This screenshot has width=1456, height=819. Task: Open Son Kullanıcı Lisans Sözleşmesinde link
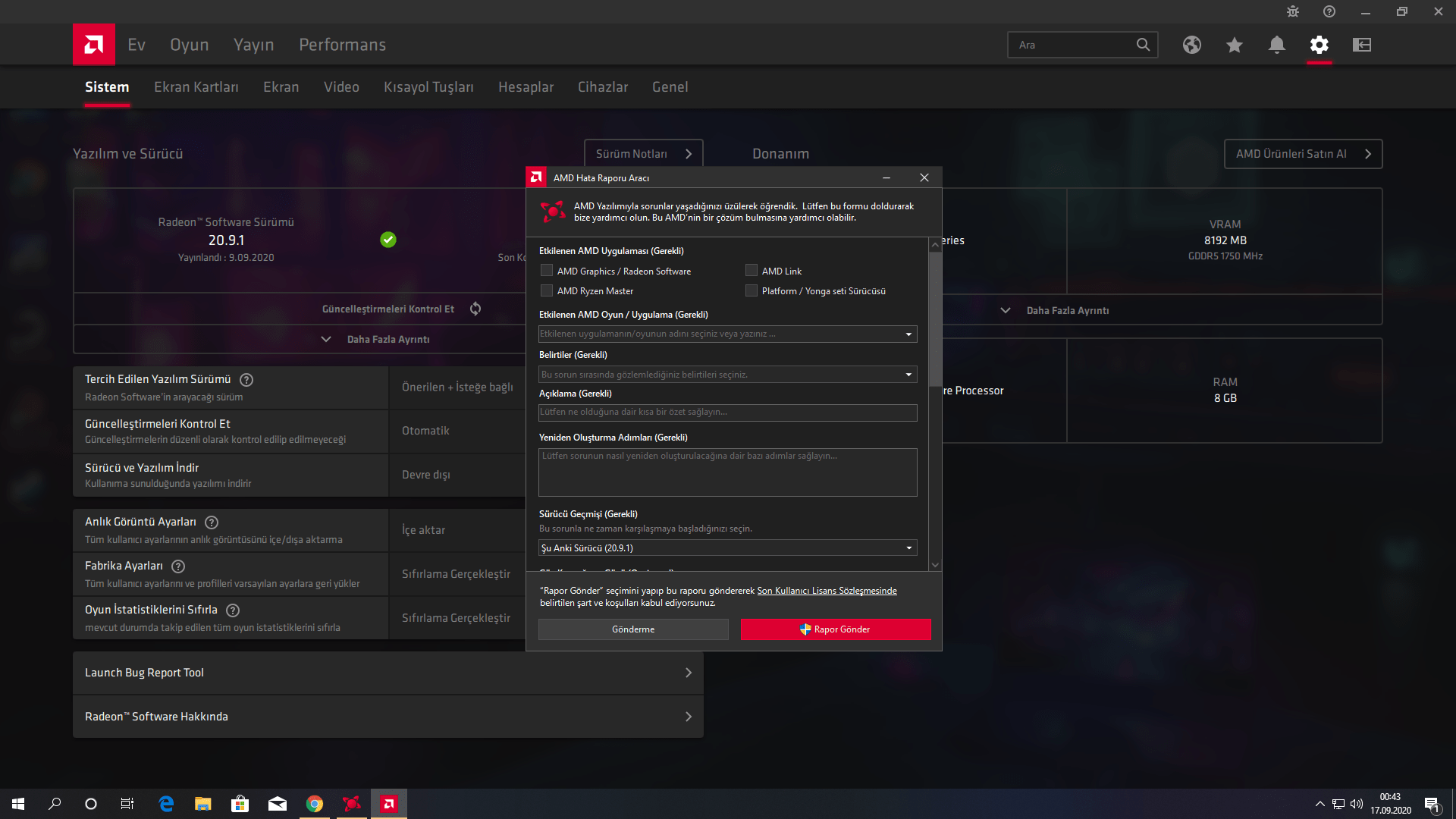(826, 591)
